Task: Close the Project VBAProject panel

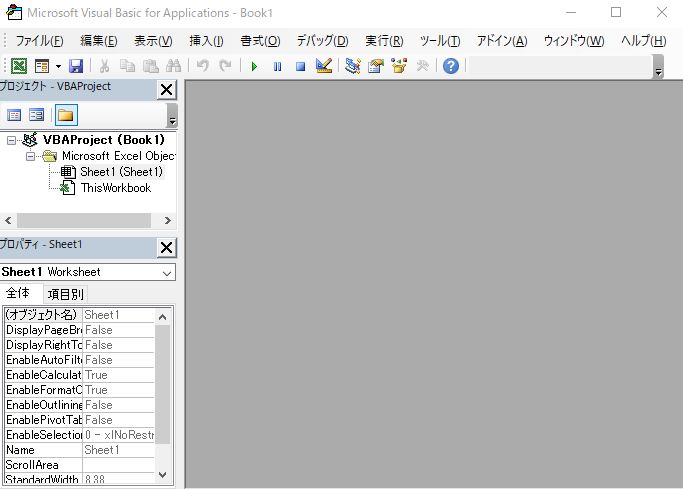Action: 166,90
